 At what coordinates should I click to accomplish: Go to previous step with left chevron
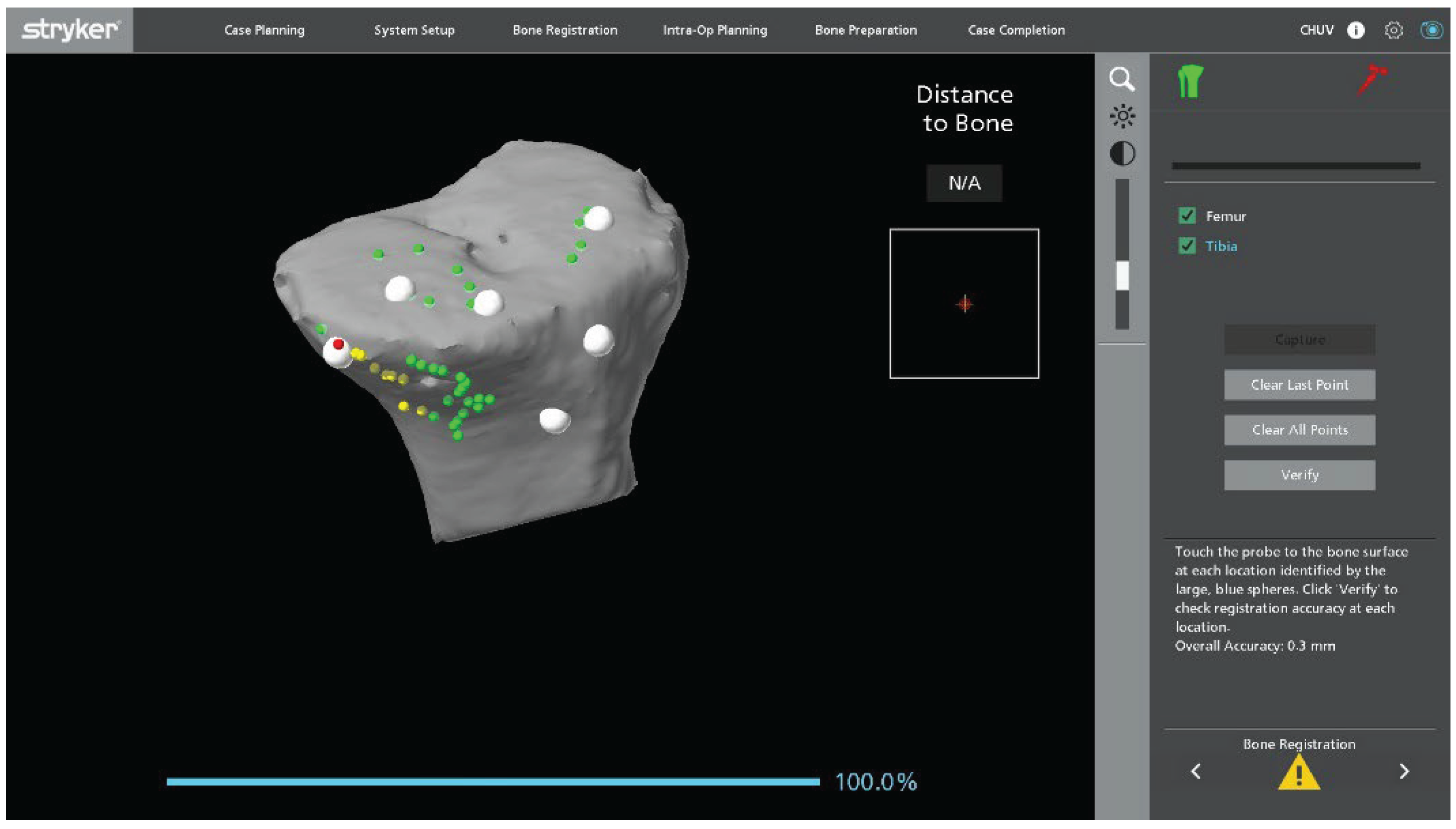click(x=1196, y=771)
